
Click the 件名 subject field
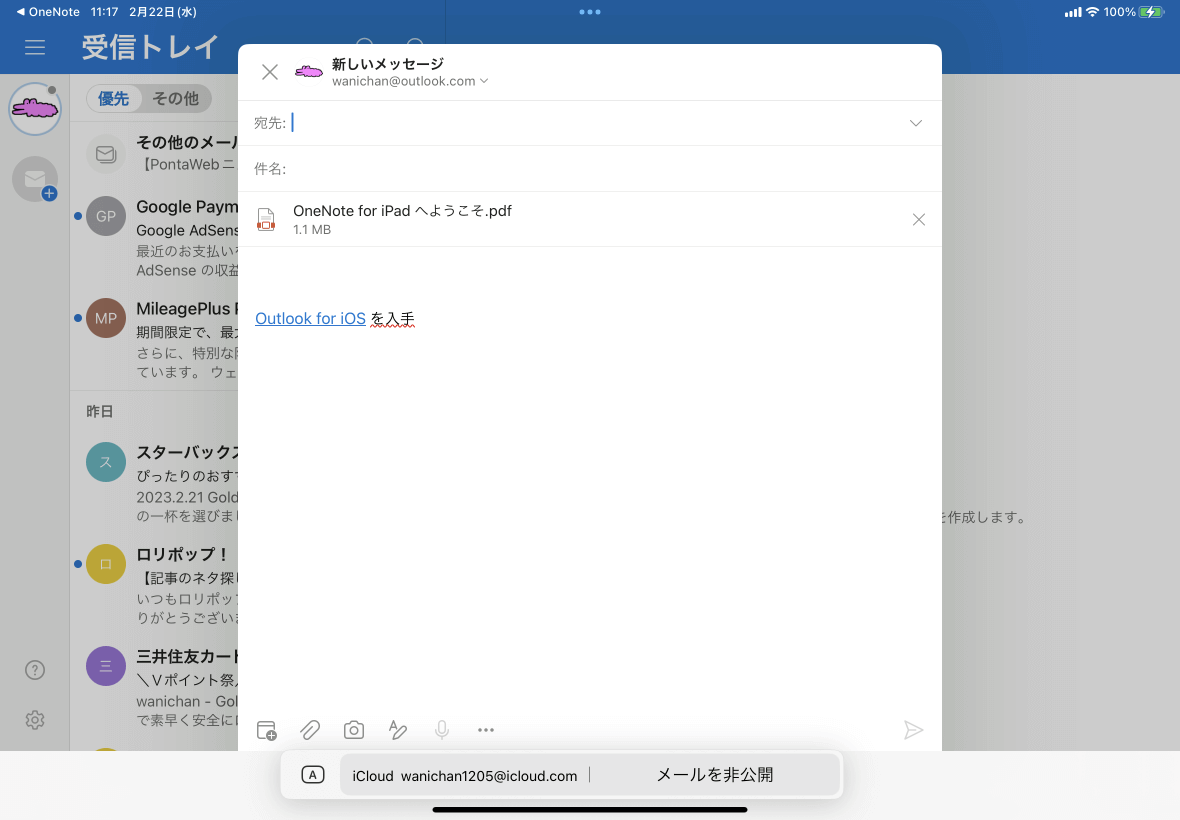(x=590, y=169)
